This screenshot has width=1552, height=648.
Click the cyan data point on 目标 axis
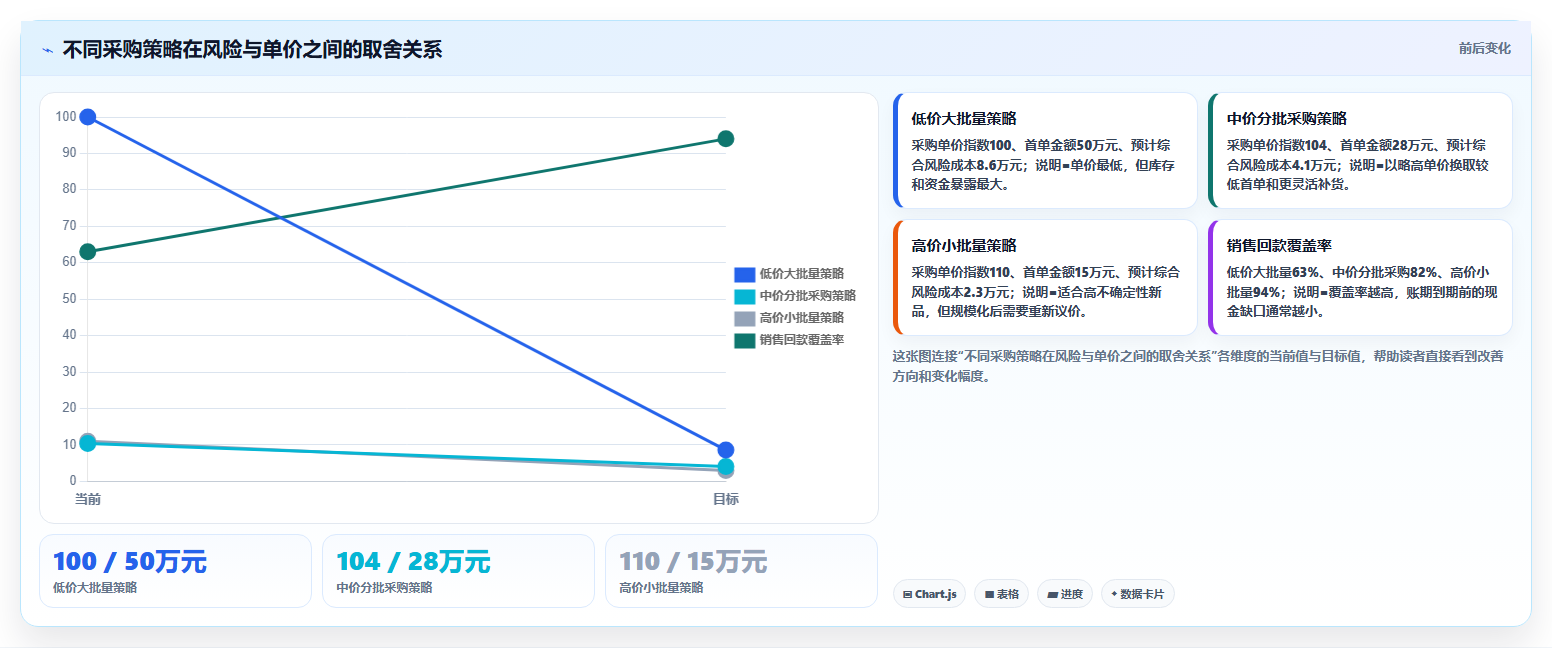[x=726, y=466]
